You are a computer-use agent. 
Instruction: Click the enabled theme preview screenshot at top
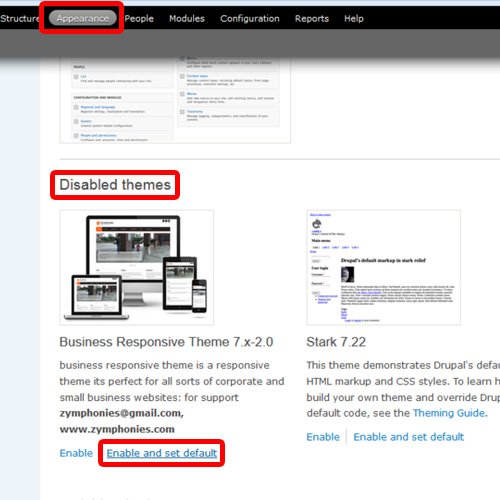pos(175,100)
